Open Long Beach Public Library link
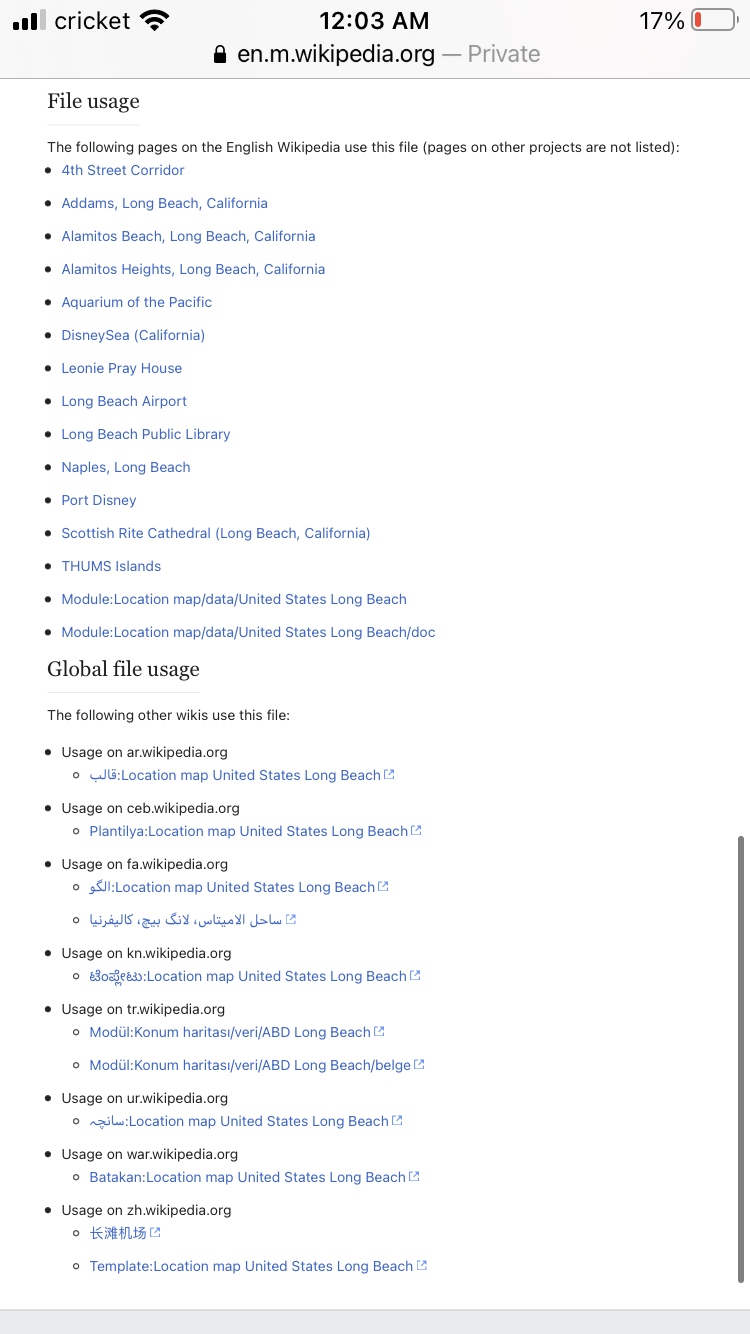Image resolution: width=750 pixels, height=1334 pixels. [x=146, y=434]
